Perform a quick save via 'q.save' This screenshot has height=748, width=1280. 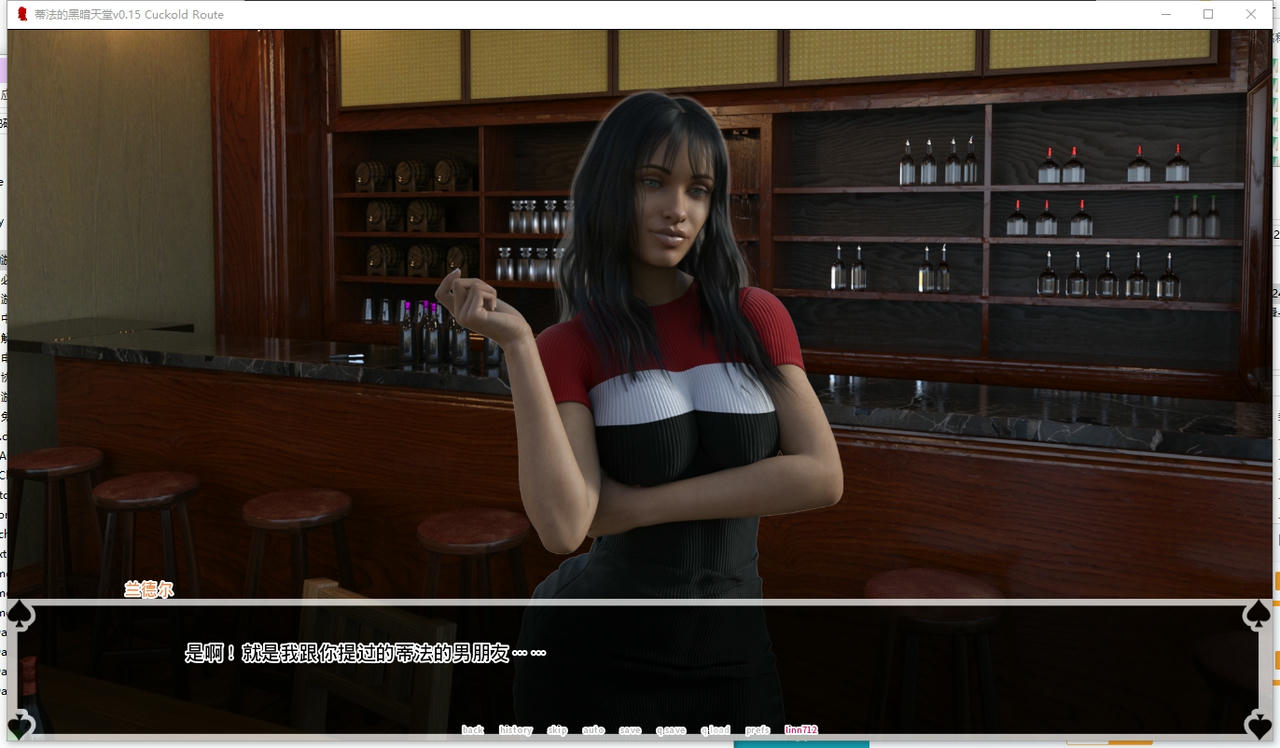click(672, 730)
